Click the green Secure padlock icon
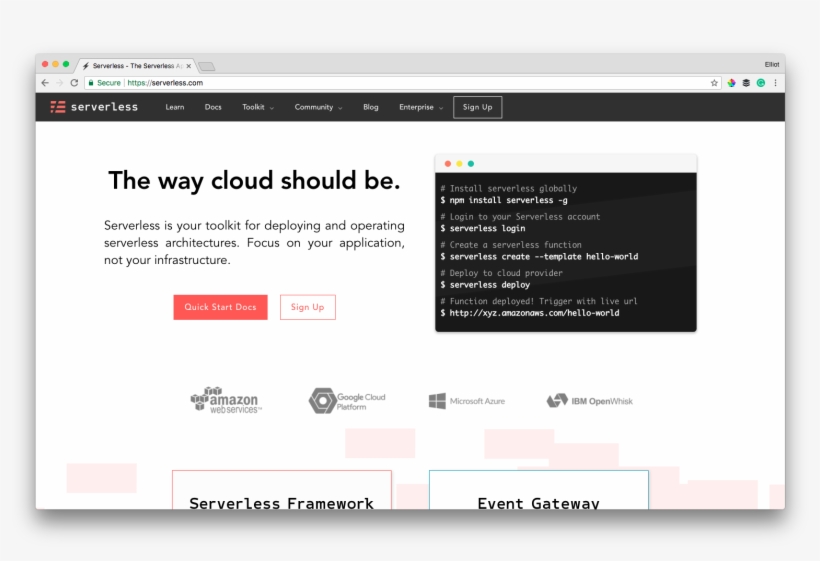The width and height of the screenshot is (820, 561). tap(91, 83)
